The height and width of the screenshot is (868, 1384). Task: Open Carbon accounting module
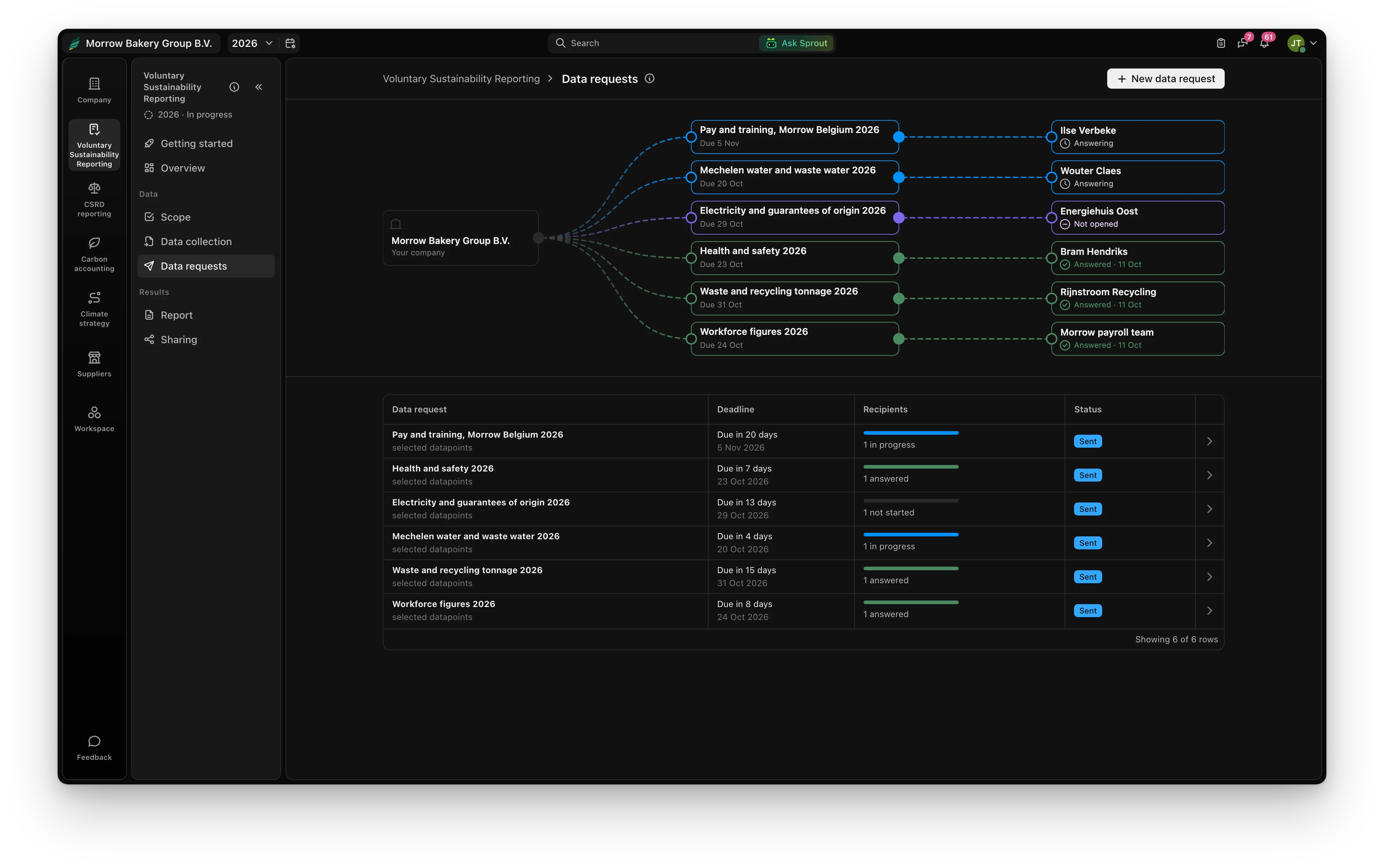click(x=94, y=255)
